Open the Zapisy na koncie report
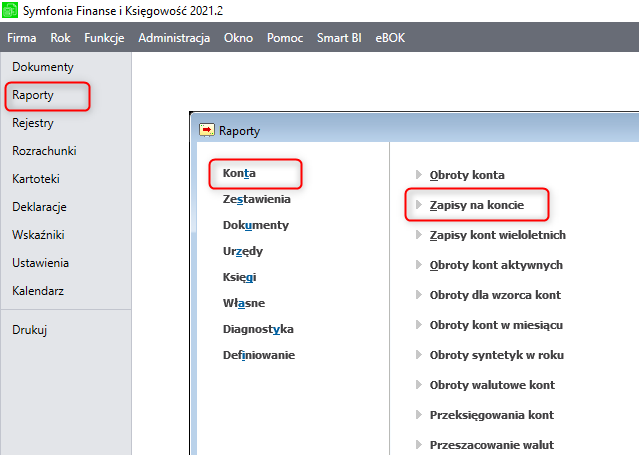Image resolution: width=639 pixels, height=455 pixels. tap(477, 205)
